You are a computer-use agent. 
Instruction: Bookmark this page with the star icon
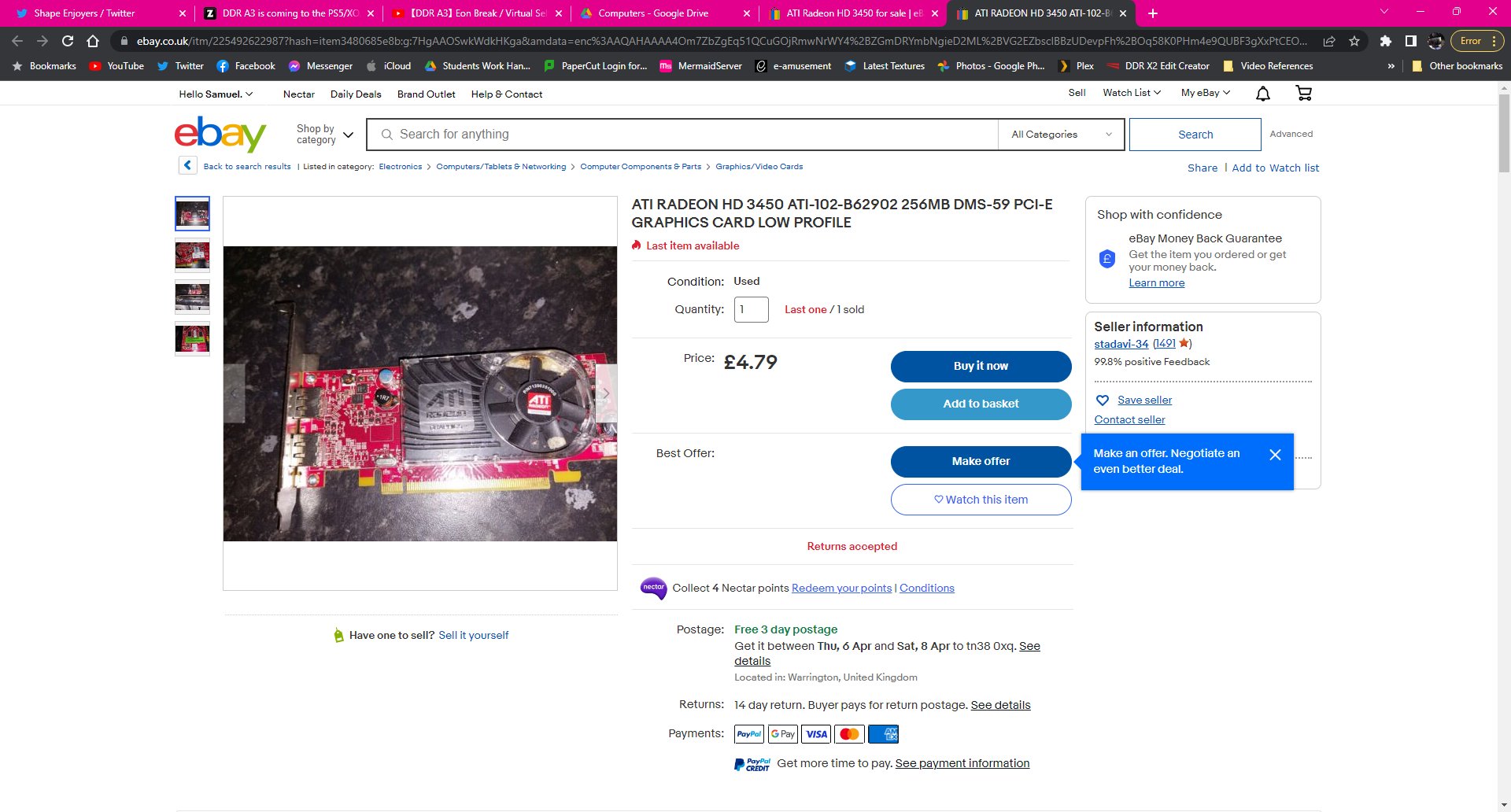click(x=1354, y=41)
